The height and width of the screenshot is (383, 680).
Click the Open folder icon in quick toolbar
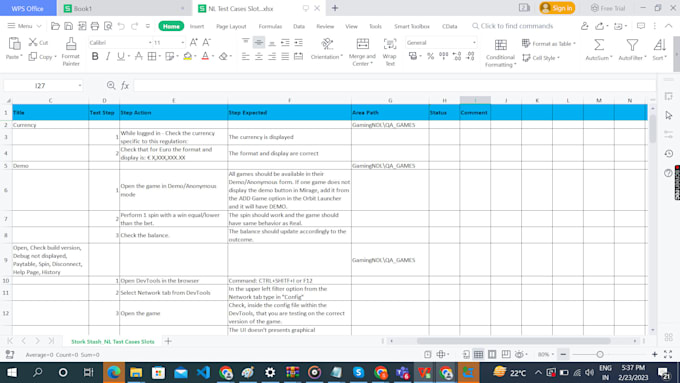[55, 26]
